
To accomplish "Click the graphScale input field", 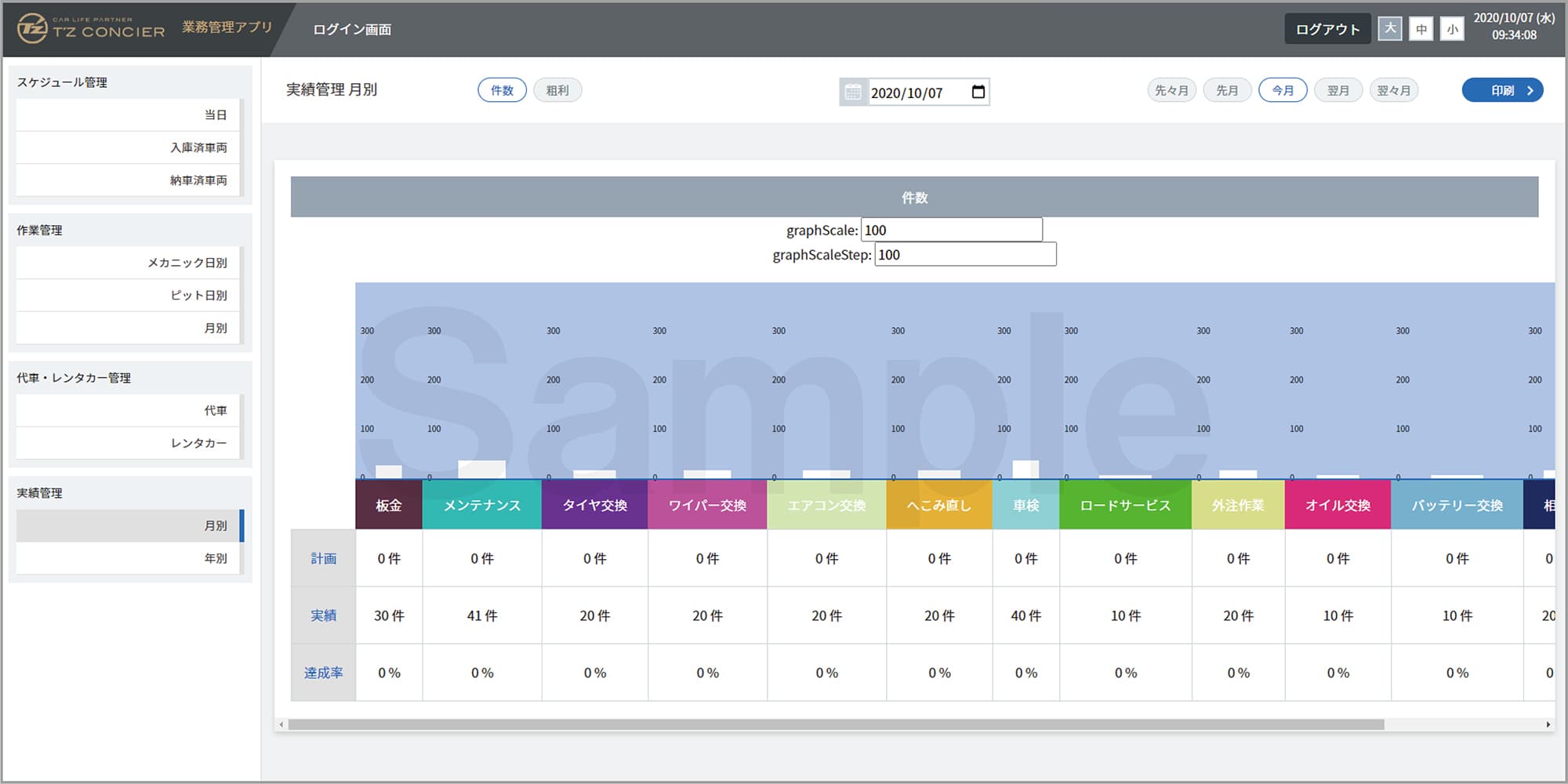I will tap(951, 230).
